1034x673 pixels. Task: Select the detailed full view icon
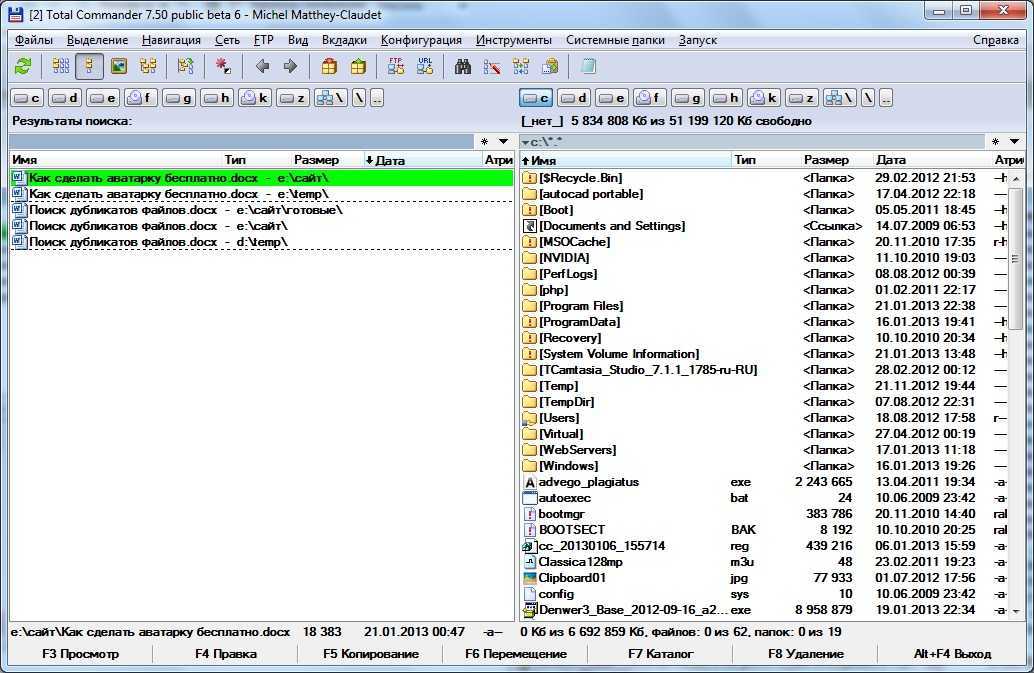[x=89, y=66]
